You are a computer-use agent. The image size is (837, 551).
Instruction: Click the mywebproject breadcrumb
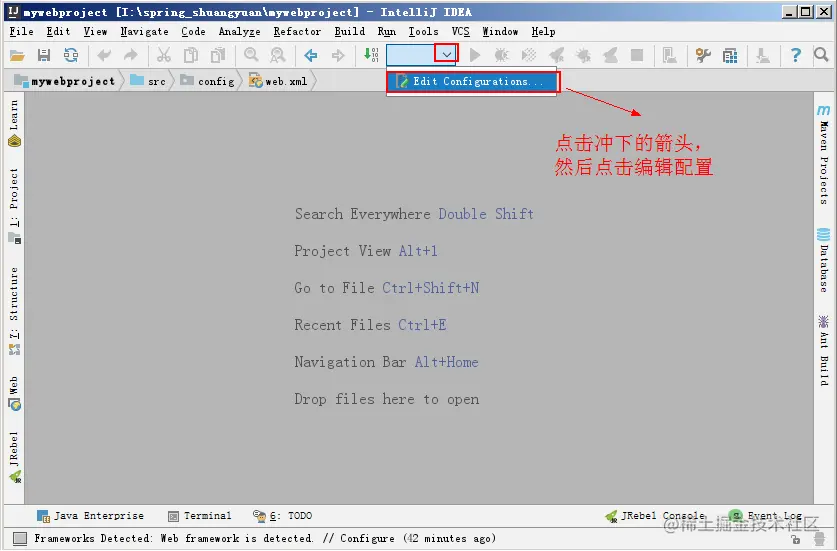coord(65,81)
